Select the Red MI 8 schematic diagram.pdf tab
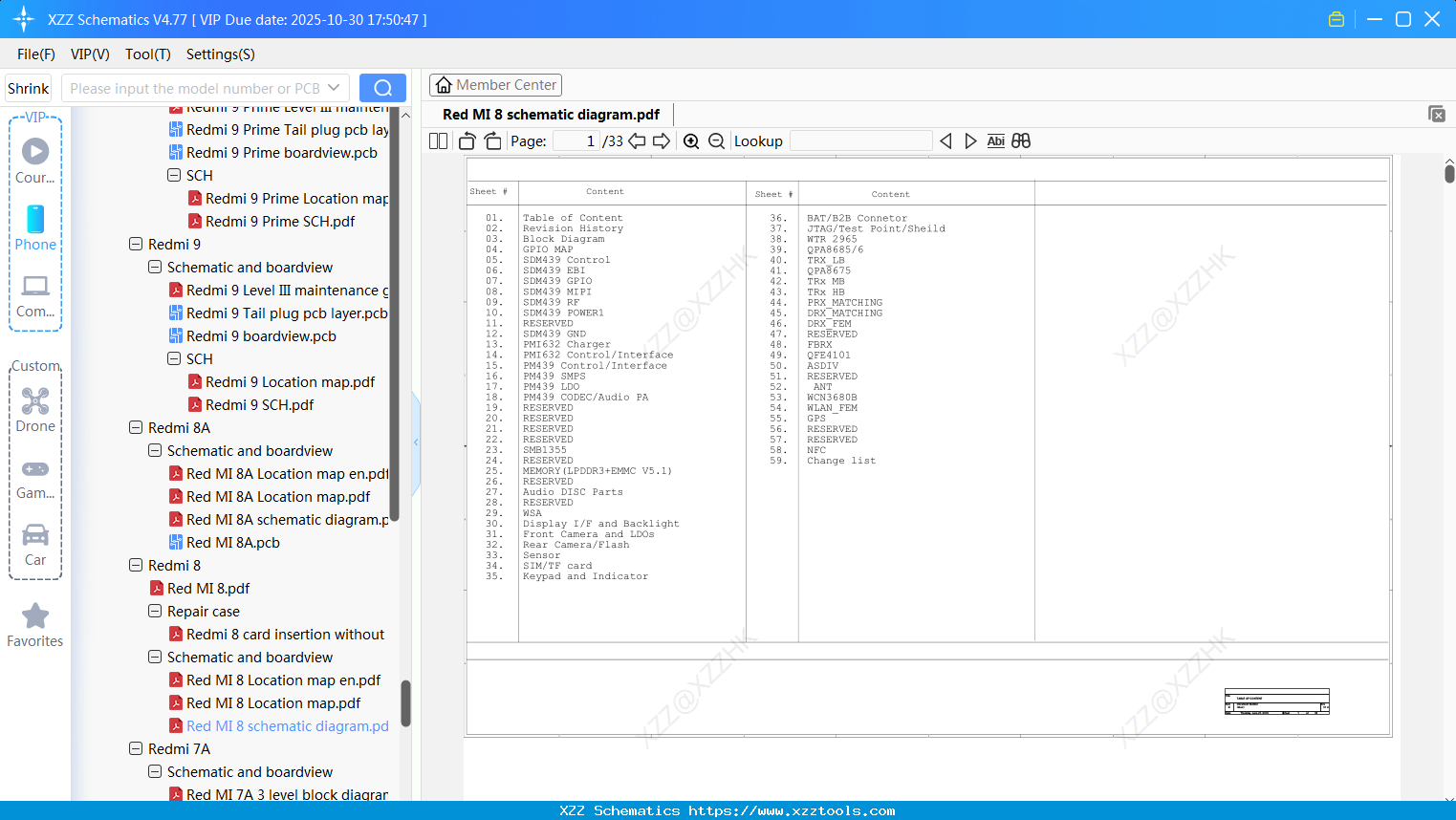The height and width of the screenshot is (820, 1456). (x=552, y=115)
